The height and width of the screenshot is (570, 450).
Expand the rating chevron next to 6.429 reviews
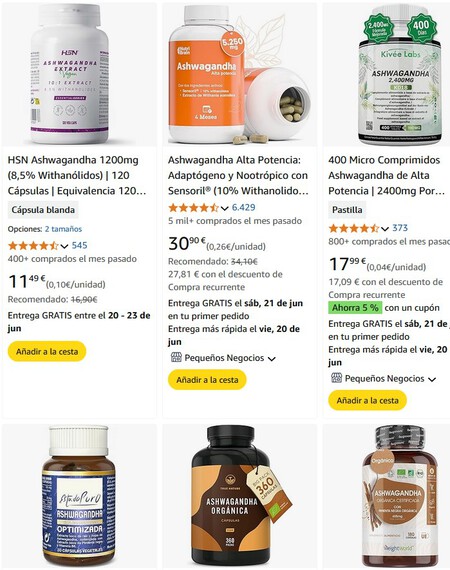(225, 209)
